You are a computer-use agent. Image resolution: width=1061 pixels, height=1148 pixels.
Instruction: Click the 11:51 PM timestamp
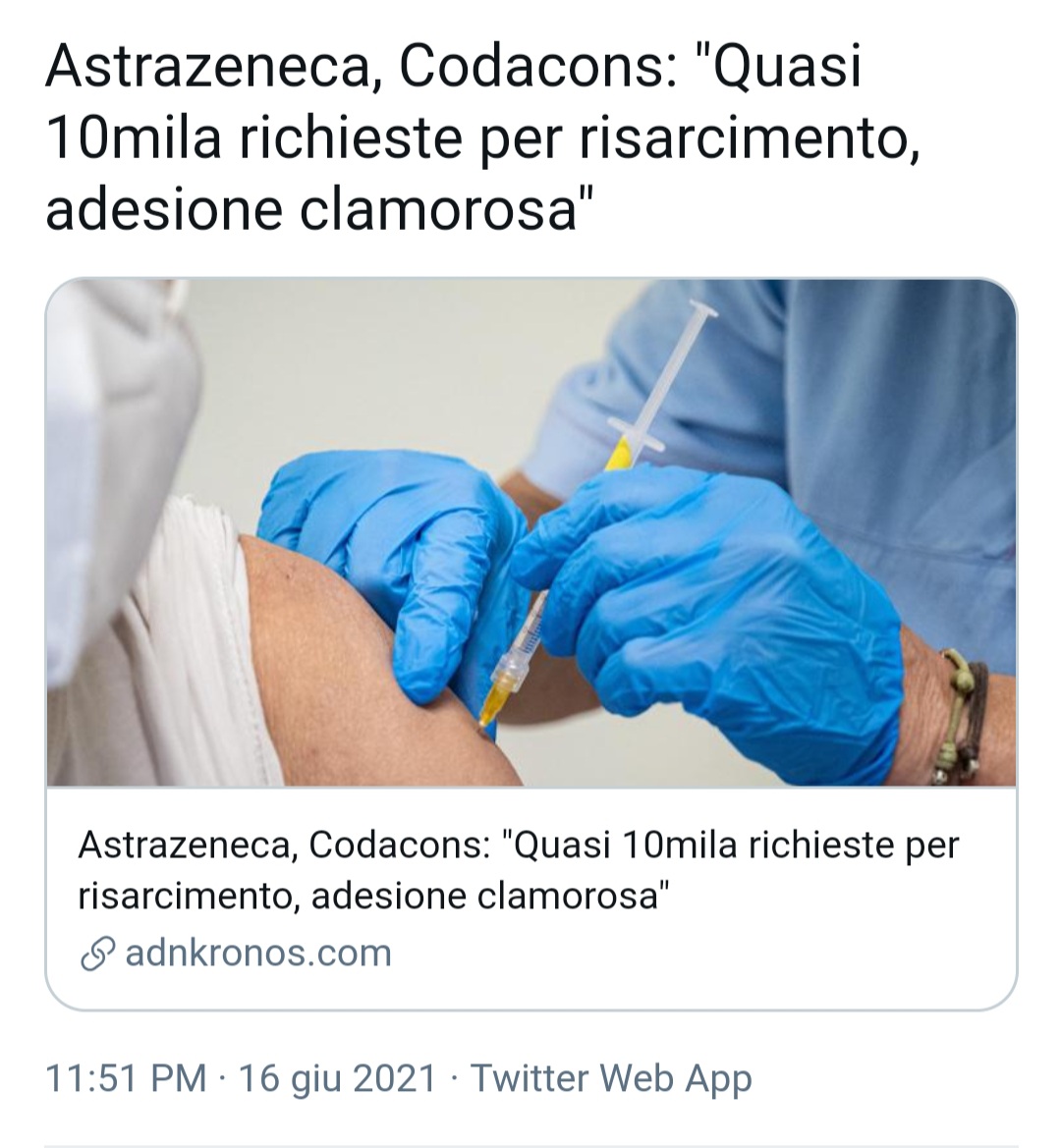pyautogui.click(x=126, y=1078)
